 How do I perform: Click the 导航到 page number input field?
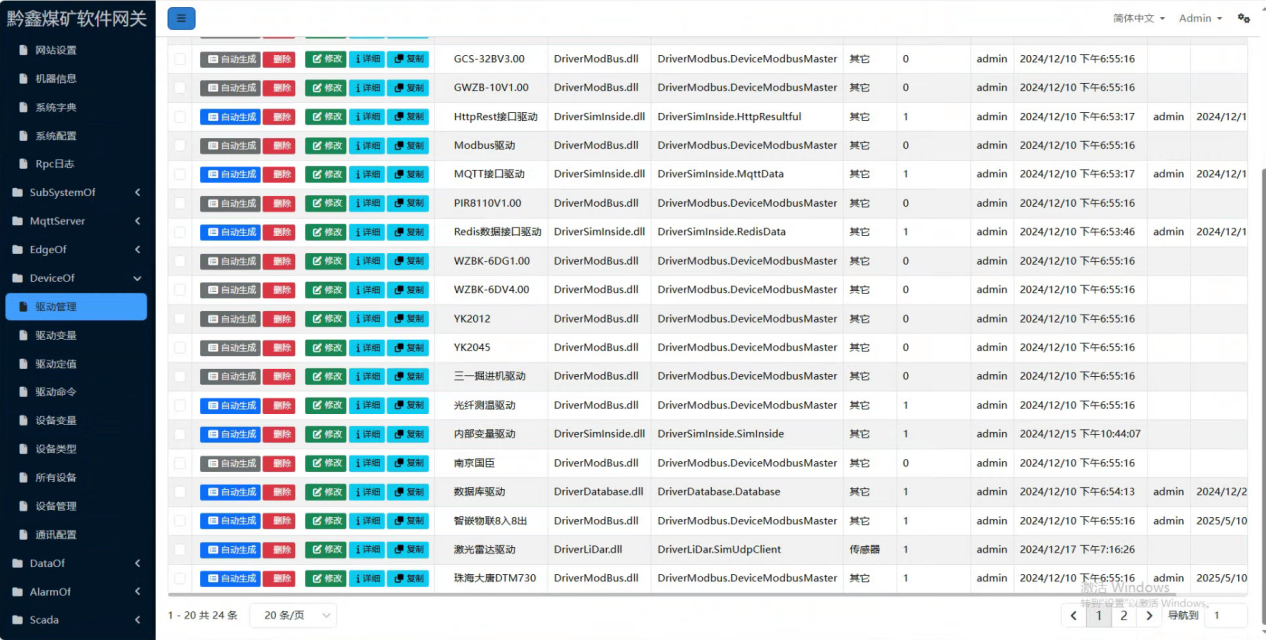1226,616
